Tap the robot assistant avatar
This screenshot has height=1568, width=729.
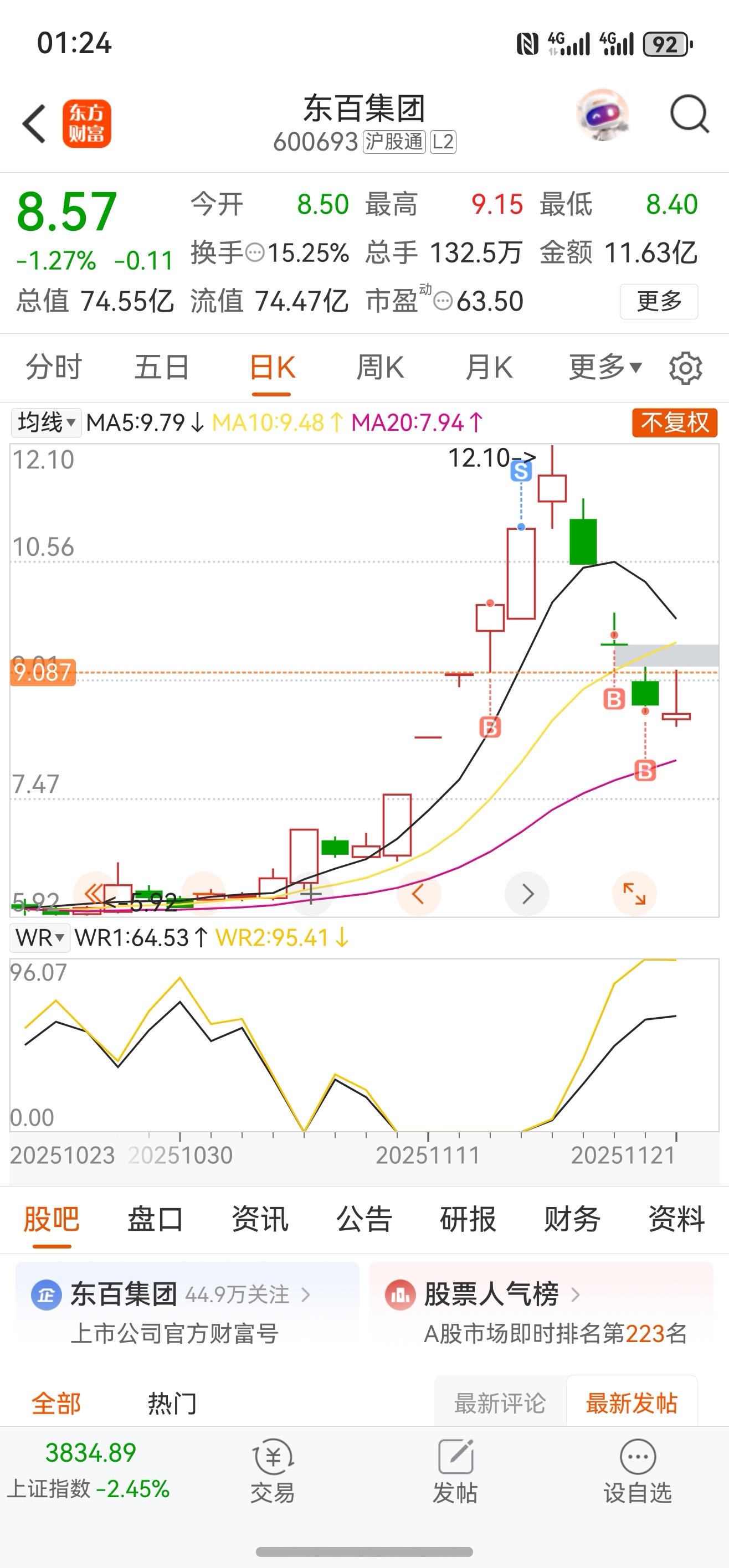pos(602,115)
